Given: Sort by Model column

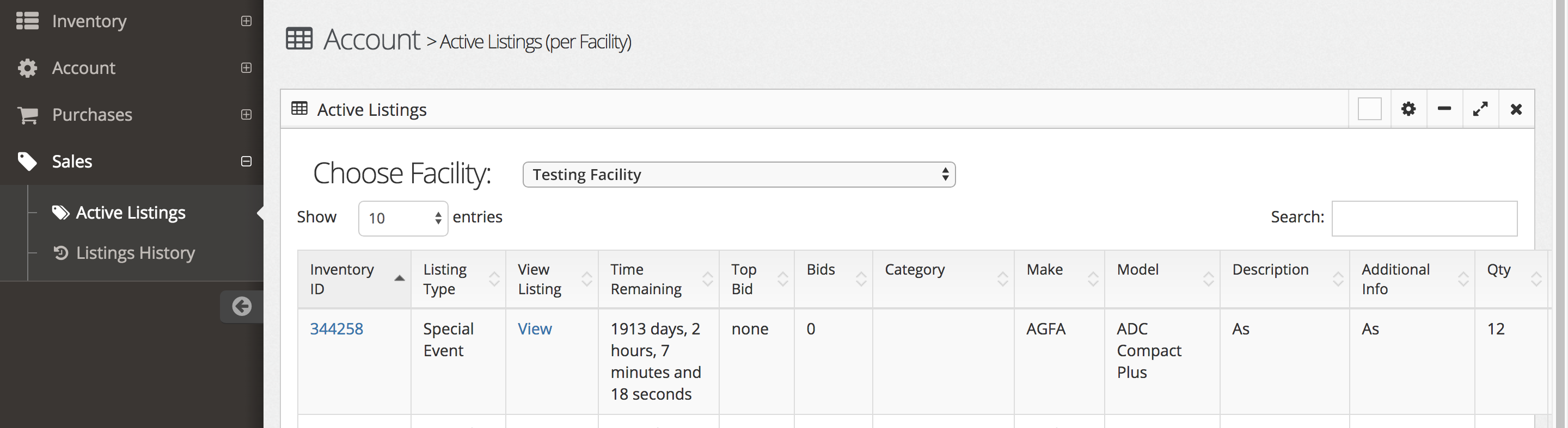Looking at the screenshot, I should coord(1162,279).
